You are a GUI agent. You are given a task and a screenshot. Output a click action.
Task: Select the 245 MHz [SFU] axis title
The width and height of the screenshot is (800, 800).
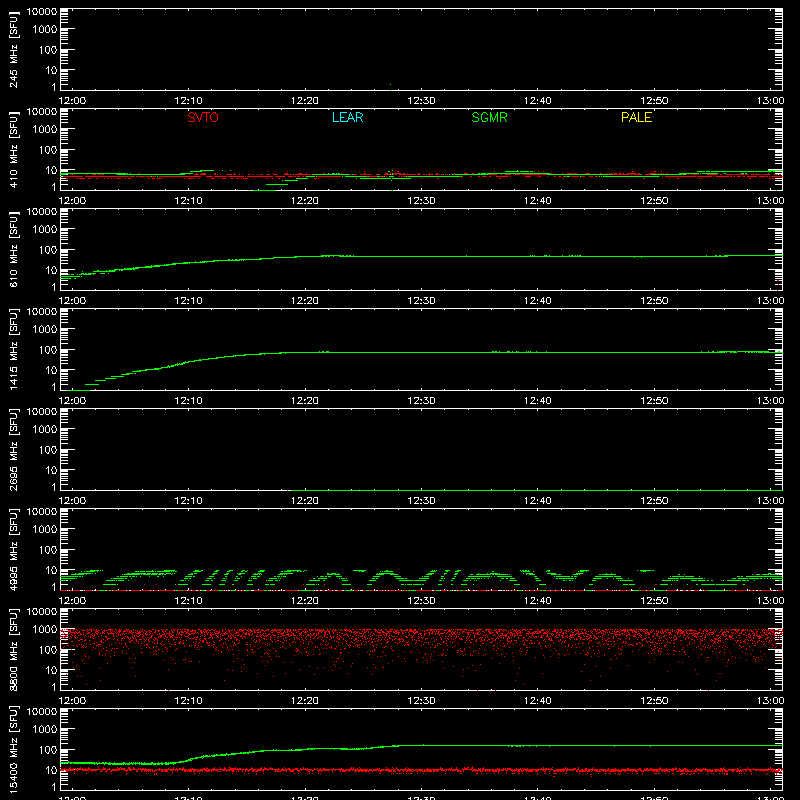tap(13, 51)
